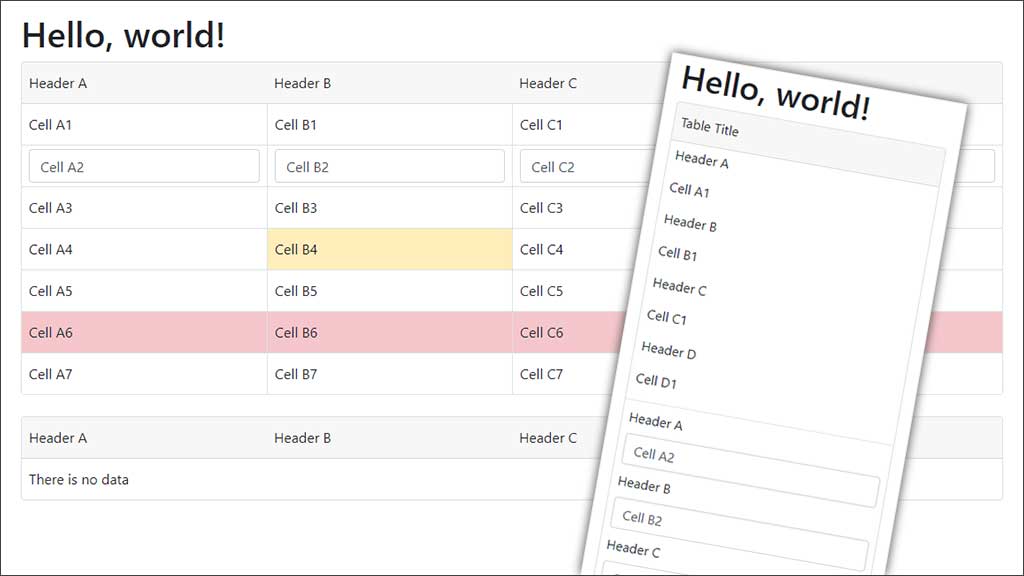Click the There is no data row
The height and width of the screenshot is (576, 1024).
[79, 480]
